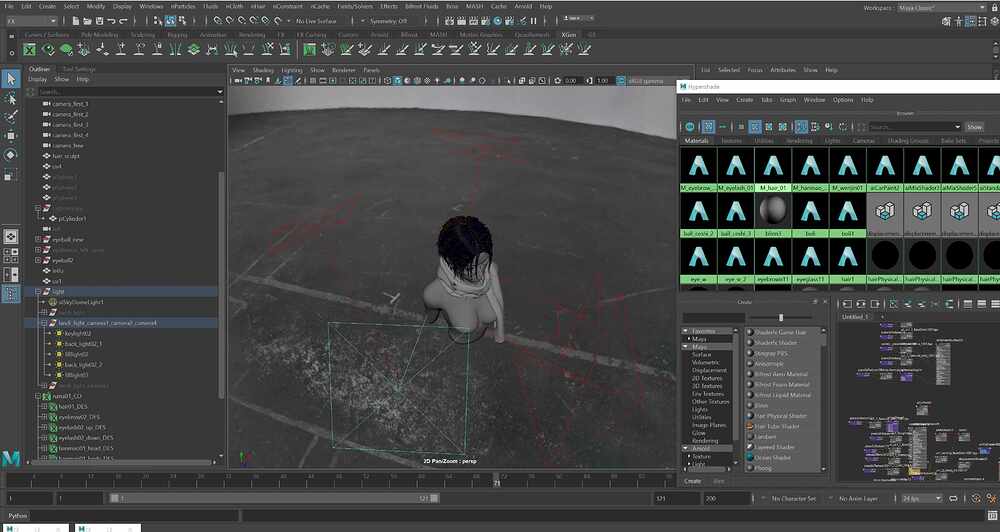
Task: Open the 24 fps frame rate dropdown
Action: (x=921, y=498)
